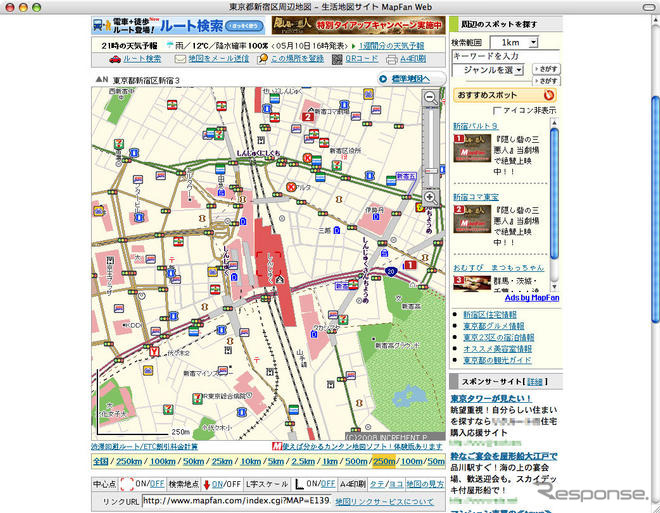Image resolution: width=660 pixels, height=513 pixels.
Task: Switch the map scale to 100m
Action: [411, 461]
